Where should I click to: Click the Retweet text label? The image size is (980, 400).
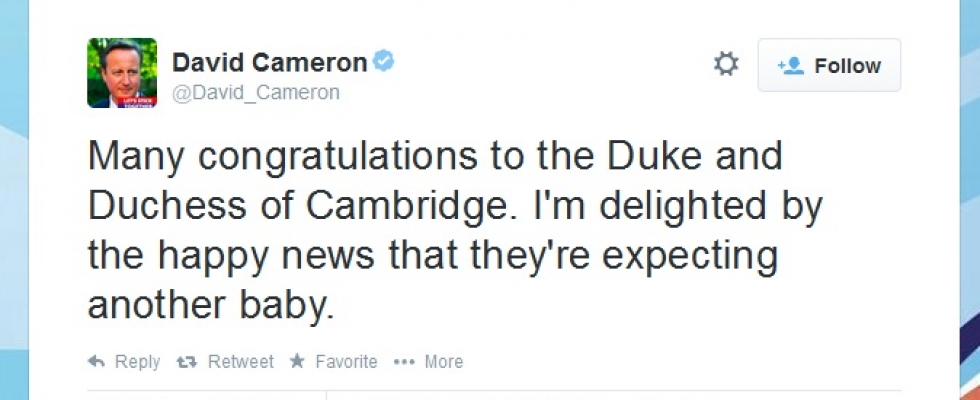coord(240,362)
